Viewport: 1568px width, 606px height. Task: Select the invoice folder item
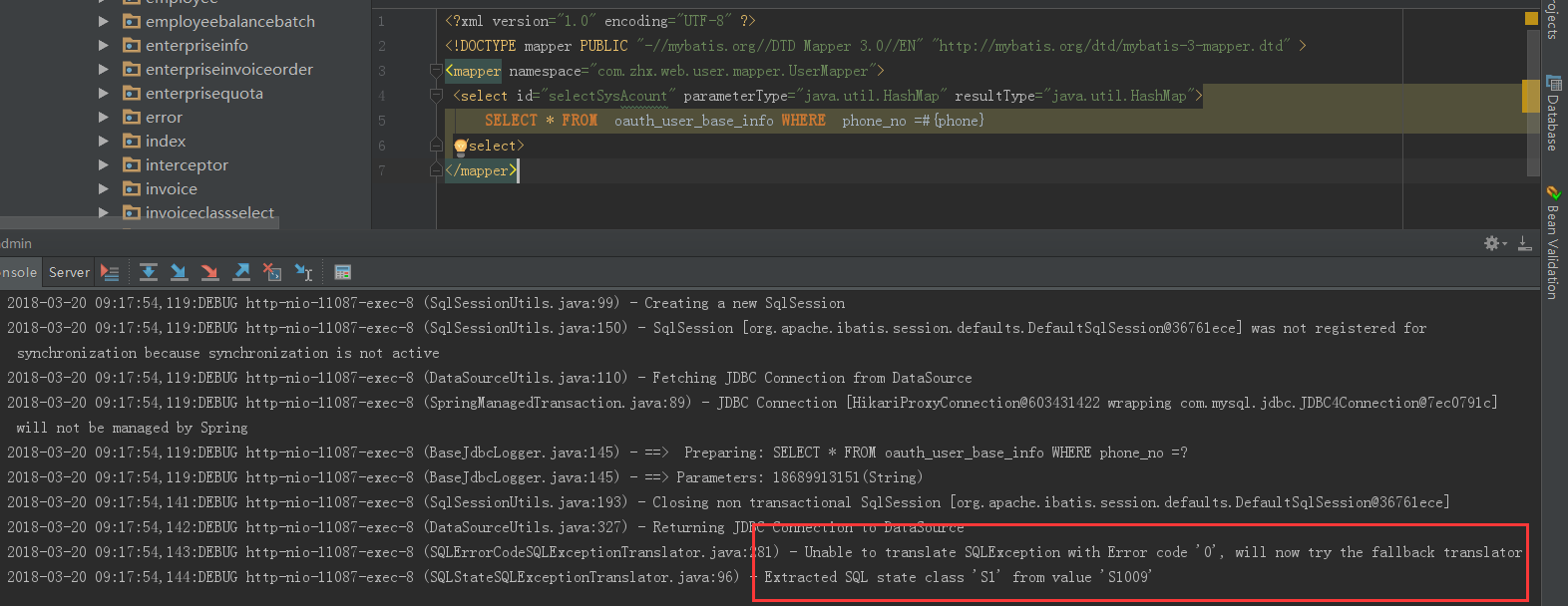coord(172,188)
